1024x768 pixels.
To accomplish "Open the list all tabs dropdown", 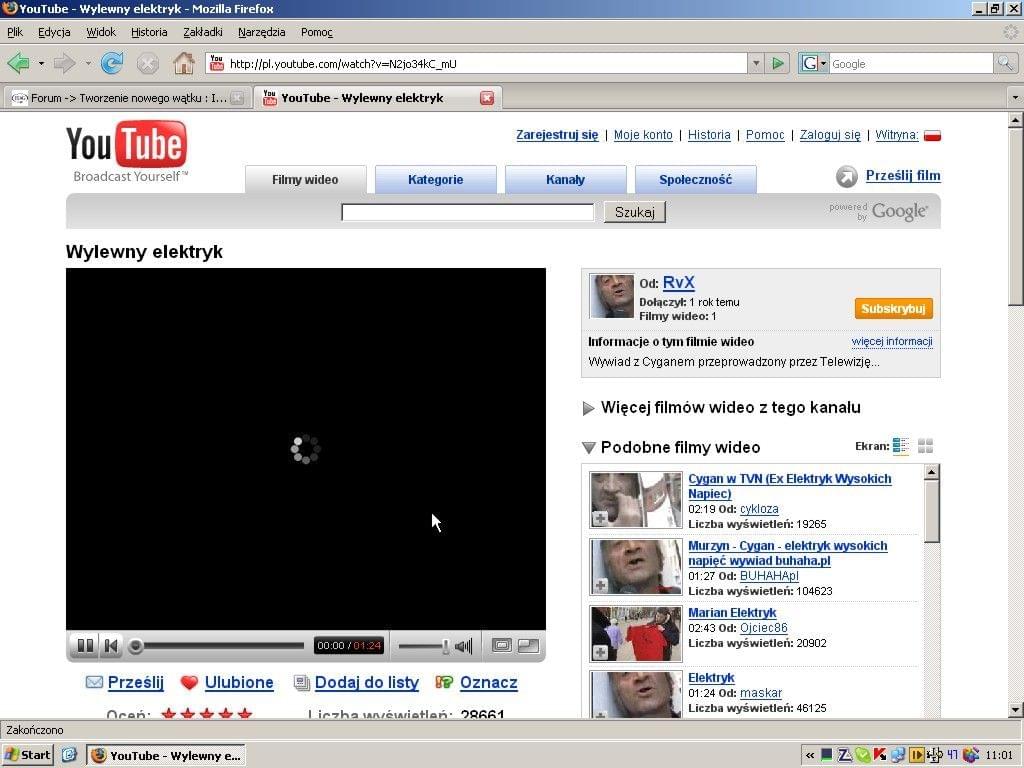I will pyautogui.click(x=1015, y=98).
